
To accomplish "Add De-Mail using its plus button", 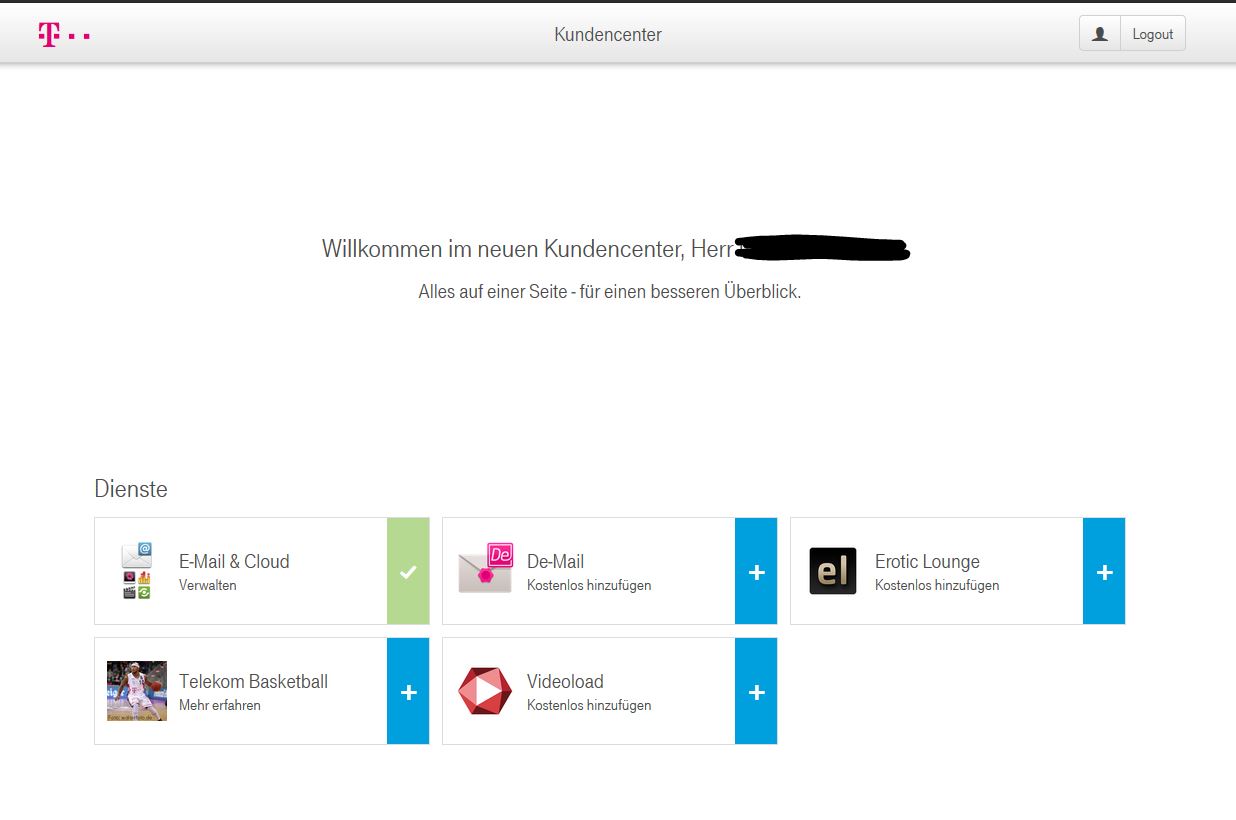I will pyautogui.click(x=756, y=571).
